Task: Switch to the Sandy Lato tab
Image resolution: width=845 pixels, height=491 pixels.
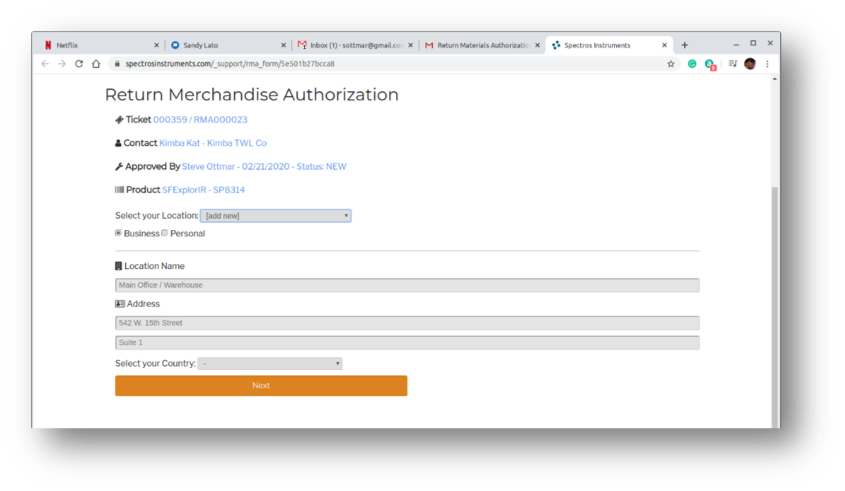Action: coord(225,45)
